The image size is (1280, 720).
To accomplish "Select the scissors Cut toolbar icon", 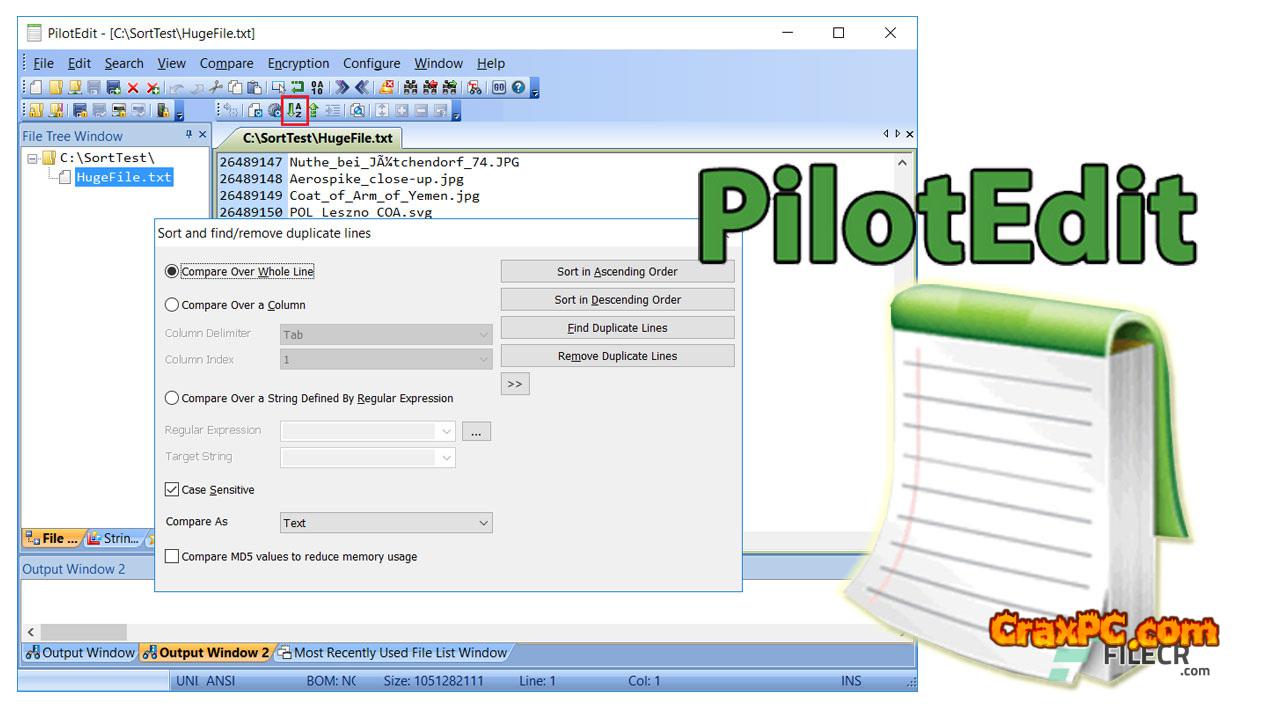I will coord(216,88).
